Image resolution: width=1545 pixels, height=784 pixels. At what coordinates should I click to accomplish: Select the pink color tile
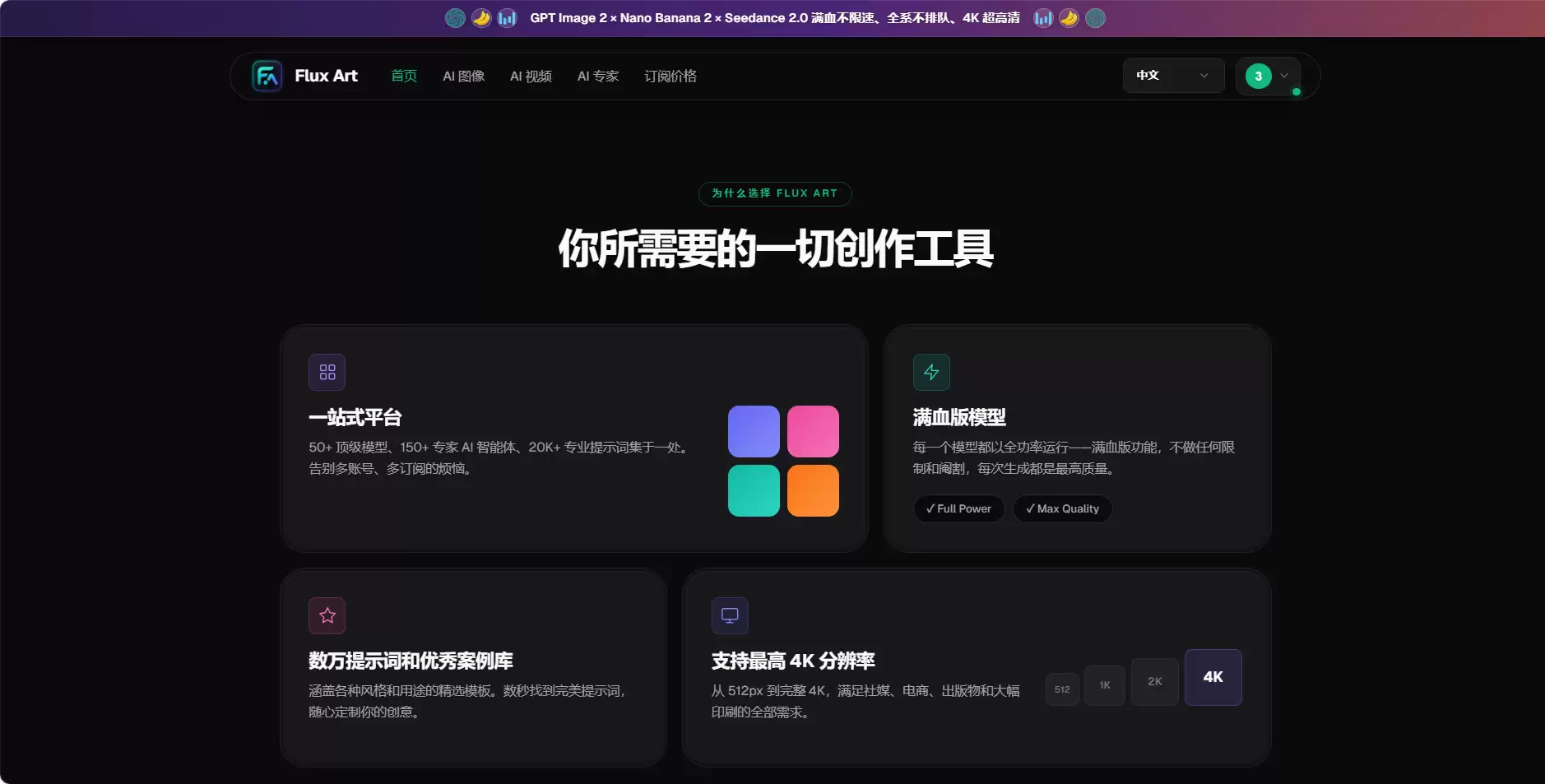pyautogui.click(x=813, y=431)
